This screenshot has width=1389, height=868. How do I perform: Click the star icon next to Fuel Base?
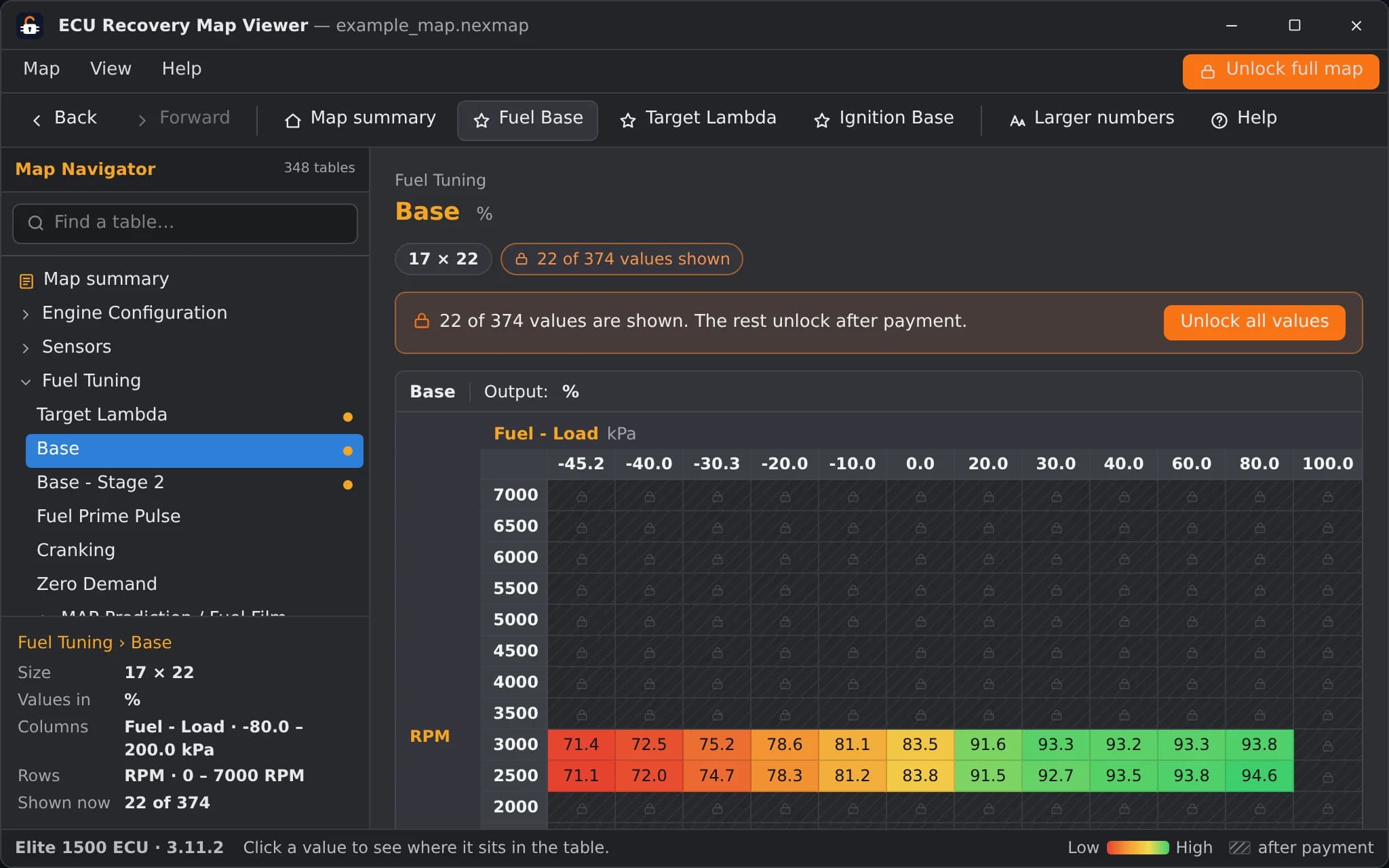pyautogui.click(x=482, y=121)
